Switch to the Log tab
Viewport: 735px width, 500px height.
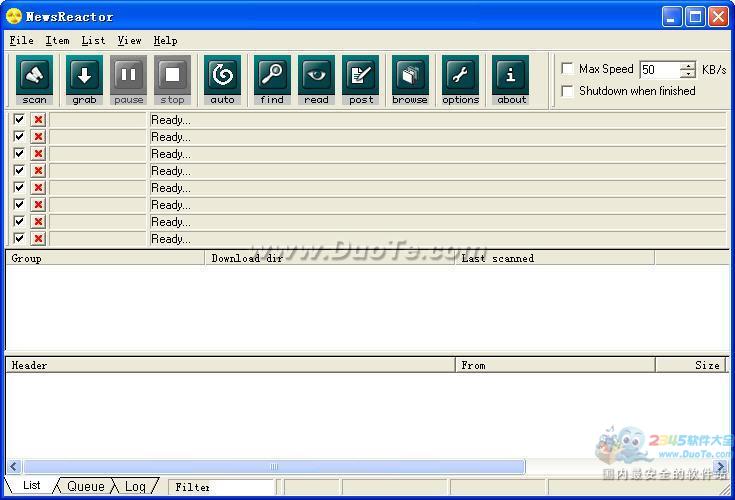135,486
